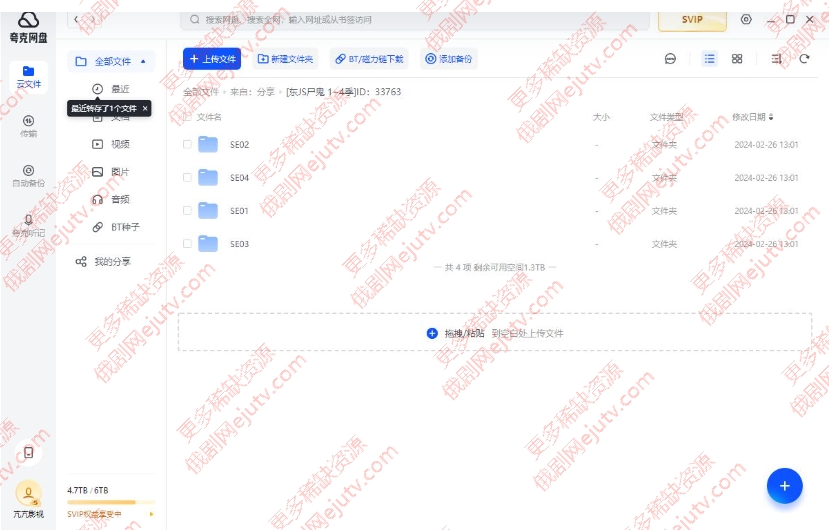Open the BT种子 category
Image resolution: width=829 pixels, height=530 pixels.
(x=116, y=227)
